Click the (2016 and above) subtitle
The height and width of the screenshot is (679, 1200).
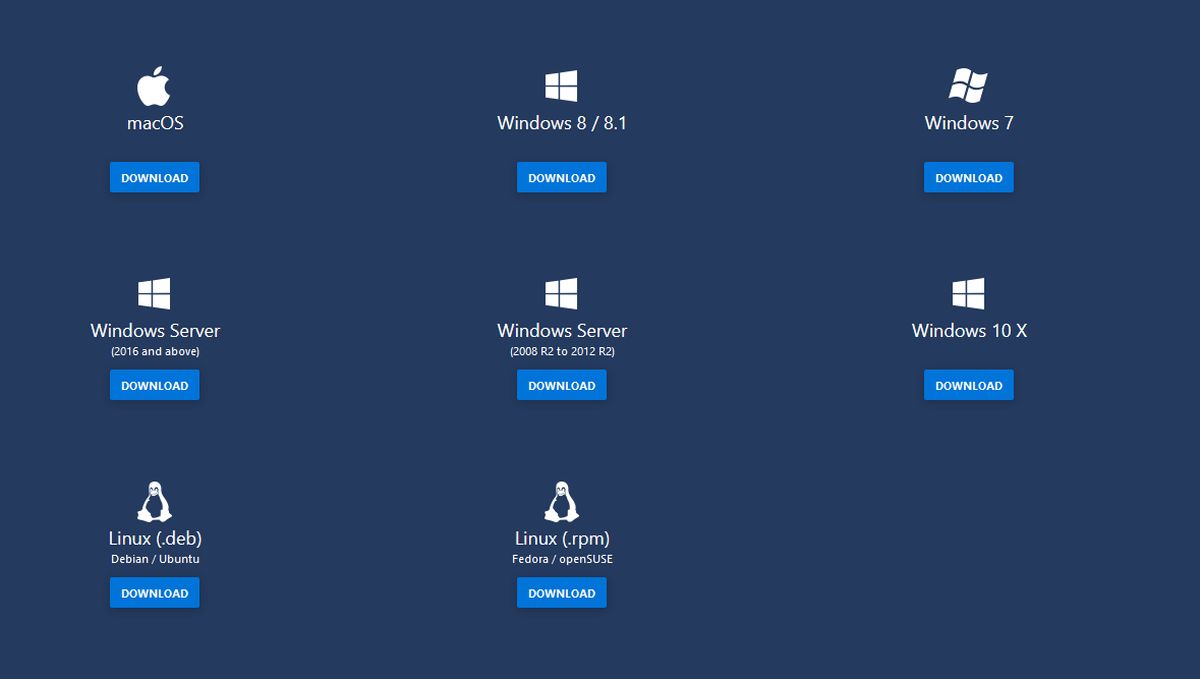(x=155, y=352)
